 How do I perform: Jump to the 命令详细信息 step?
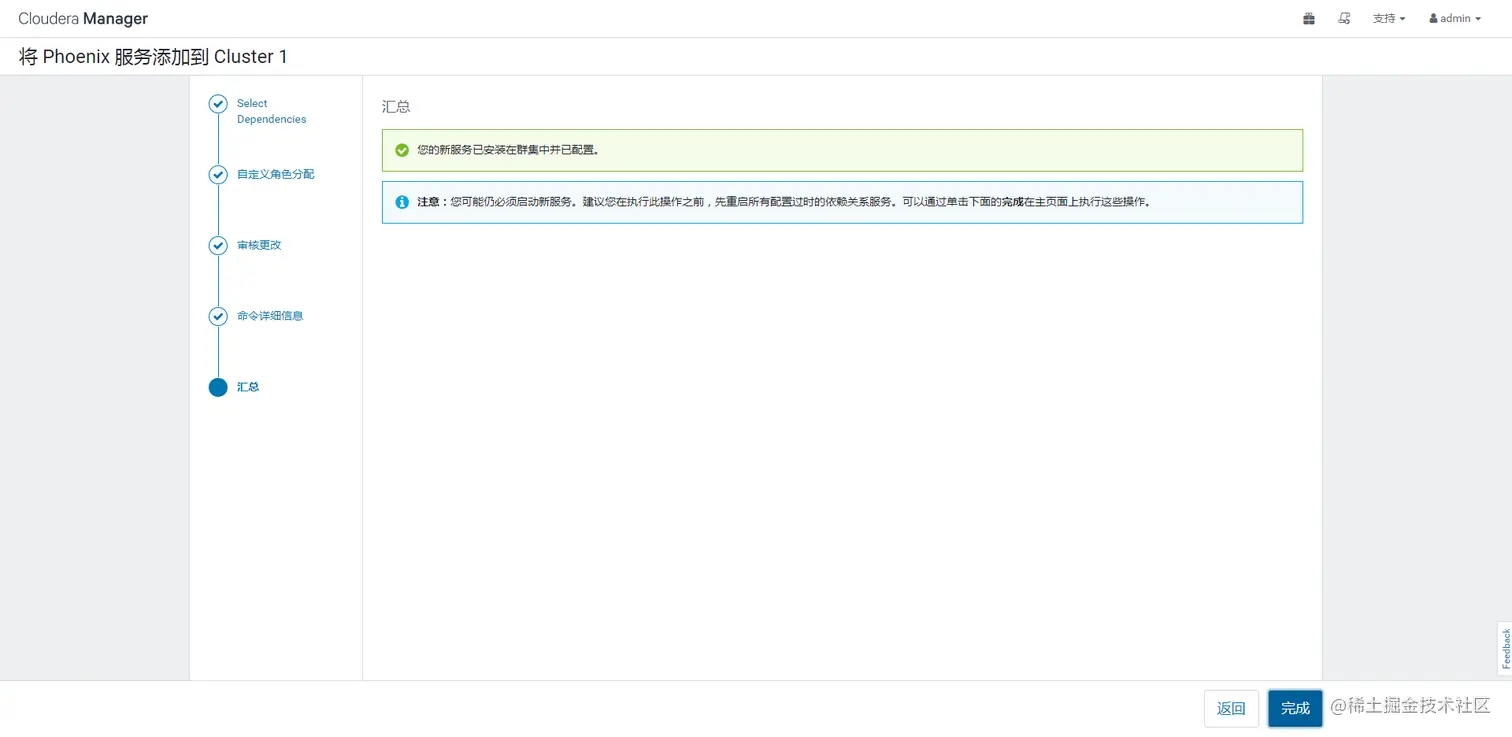click(x=270, y=316)
